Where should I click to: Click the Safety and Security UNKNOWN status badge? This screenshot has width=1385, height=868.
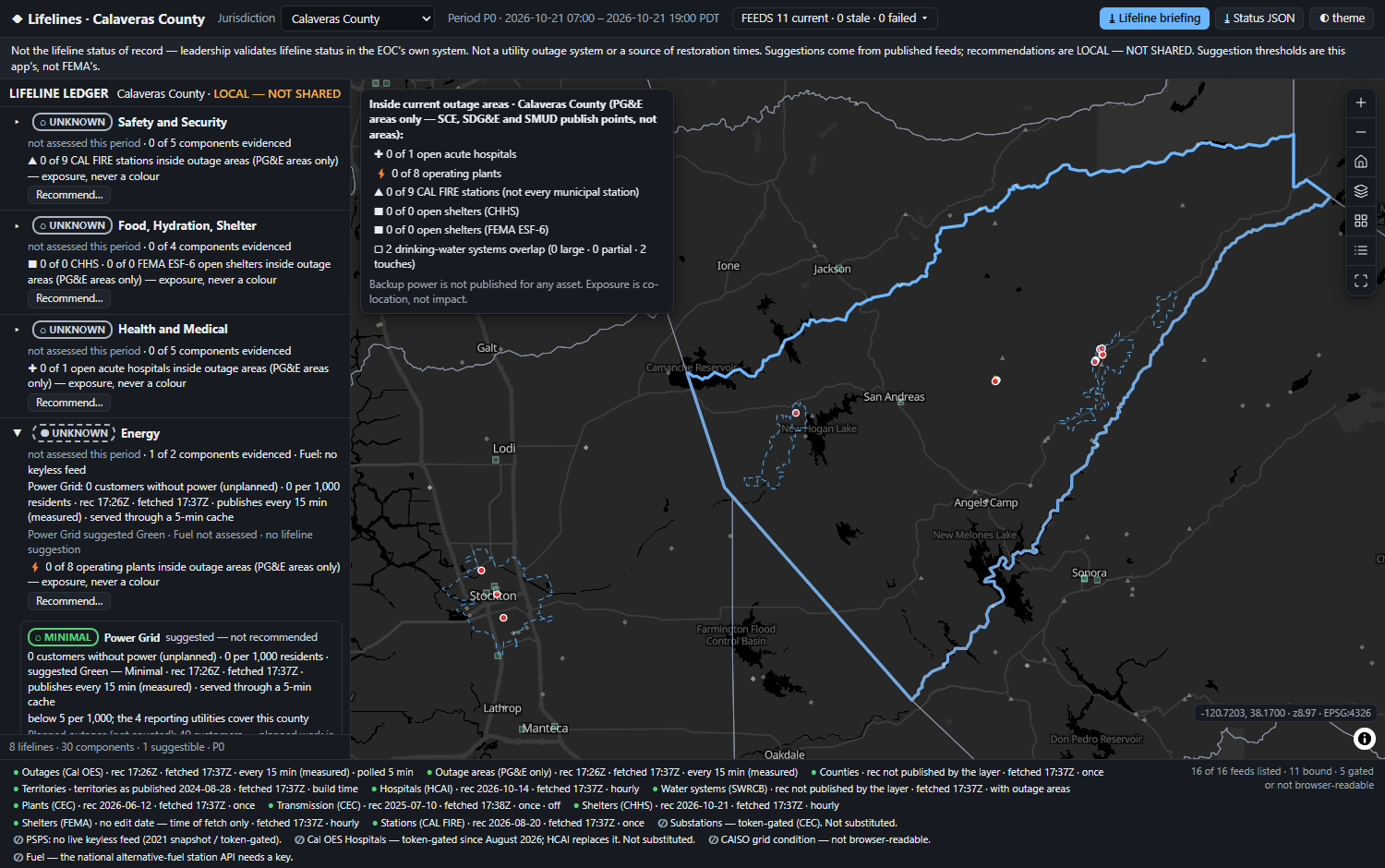(x=72, y=122)
